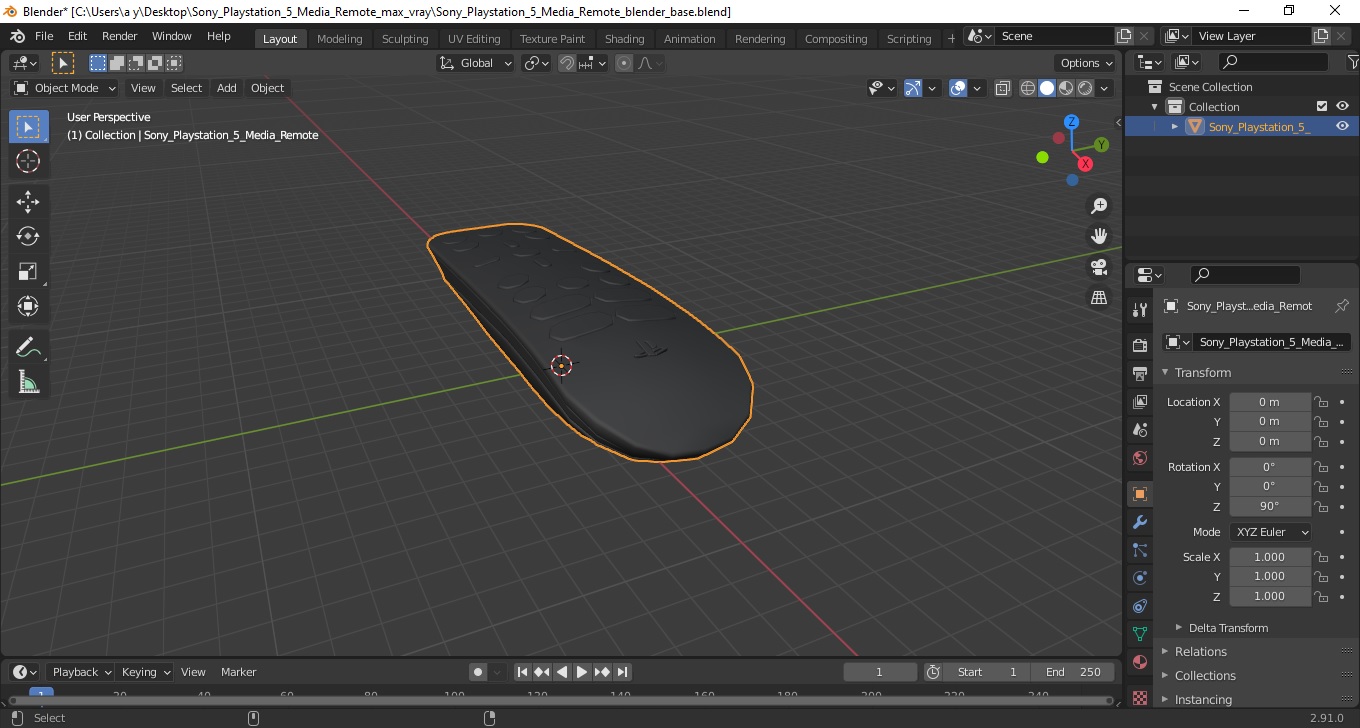Viewport: 1360px width, 728px height.
Task: Click Rotation Z field showing 90°
Action: point(1269,506)
